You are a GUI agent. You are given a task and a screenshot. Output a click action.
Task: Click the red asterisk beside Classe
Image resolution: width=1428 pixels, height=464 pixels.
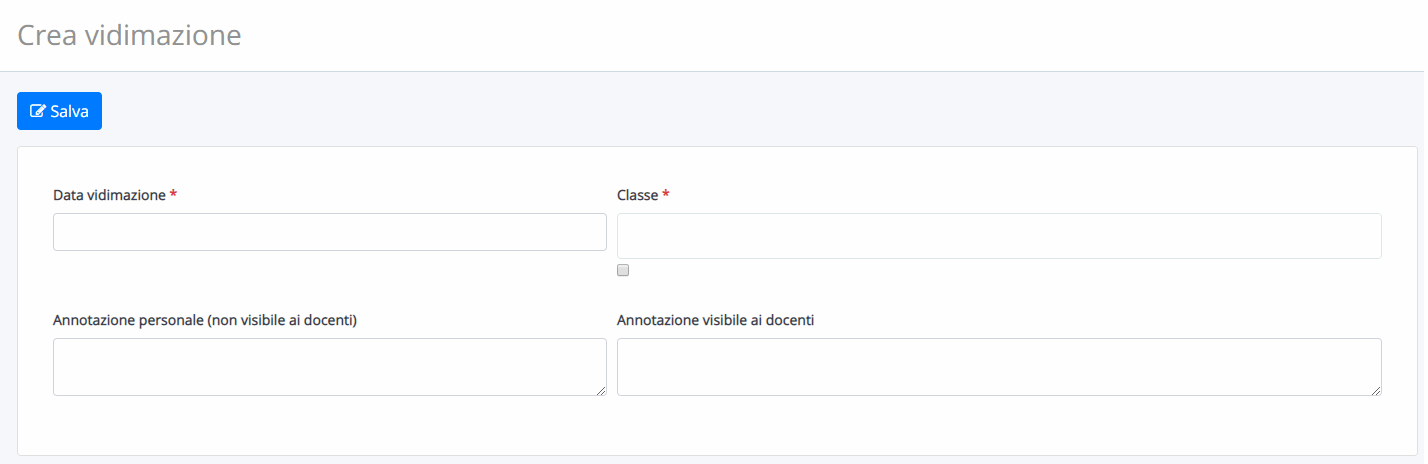(666, 194)
